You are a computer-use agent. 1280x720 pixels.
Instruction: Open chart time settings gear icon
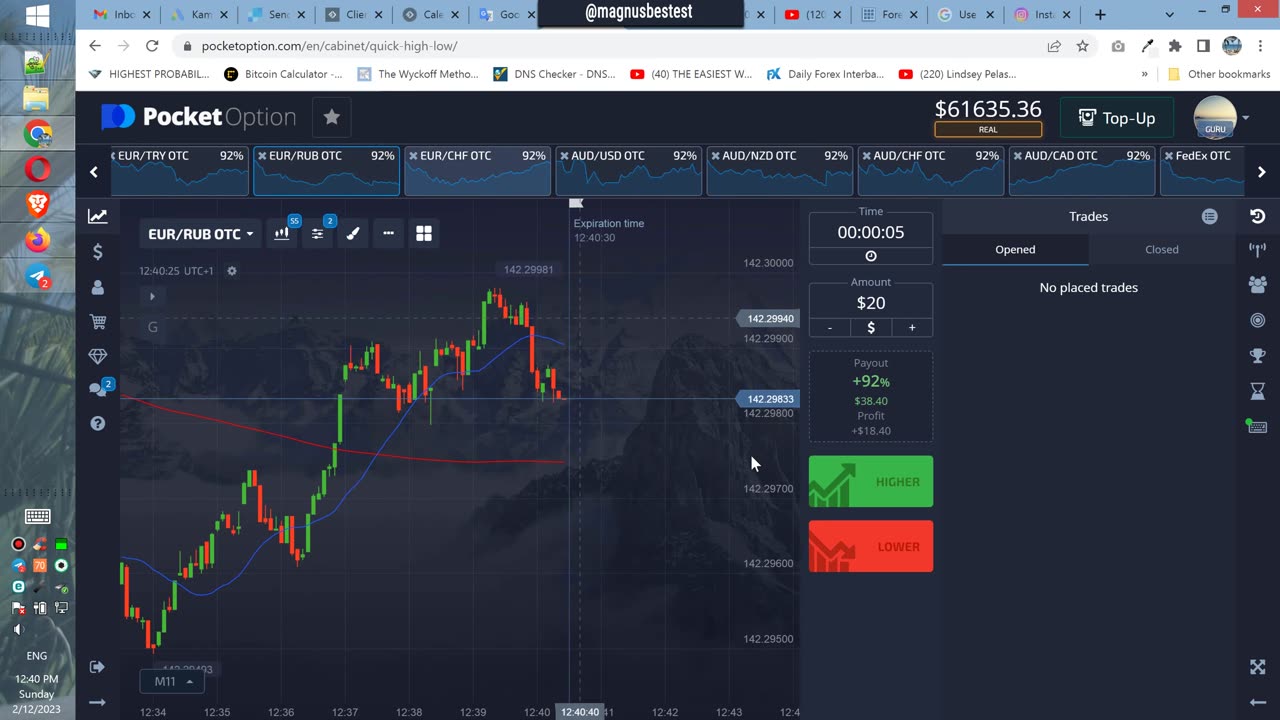click(x=232, y=271)
